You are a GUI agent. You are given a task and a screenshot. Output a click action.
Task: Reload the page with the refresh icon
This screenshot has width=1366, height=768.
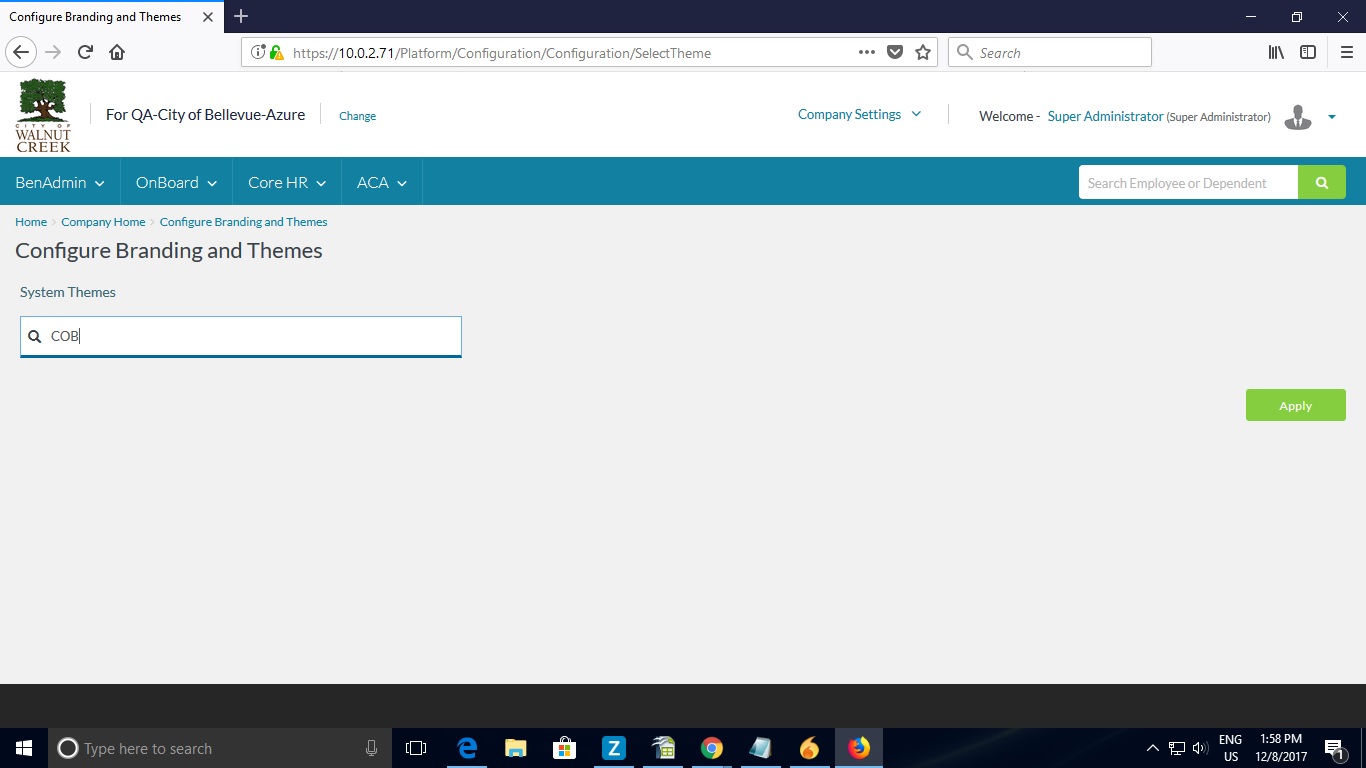point(86,53)
